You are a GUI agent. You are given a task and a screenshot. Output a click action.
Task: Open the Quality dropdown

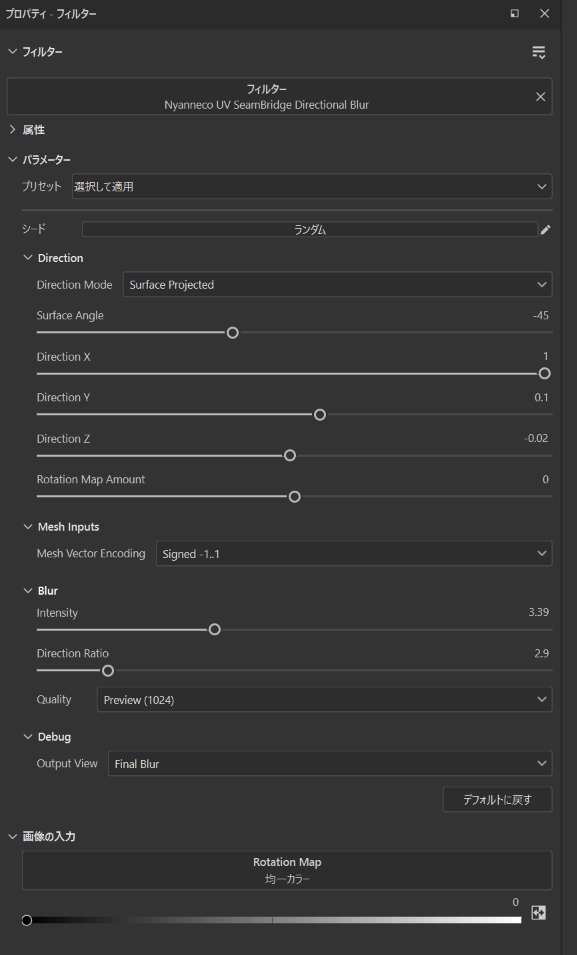(325, 700)
